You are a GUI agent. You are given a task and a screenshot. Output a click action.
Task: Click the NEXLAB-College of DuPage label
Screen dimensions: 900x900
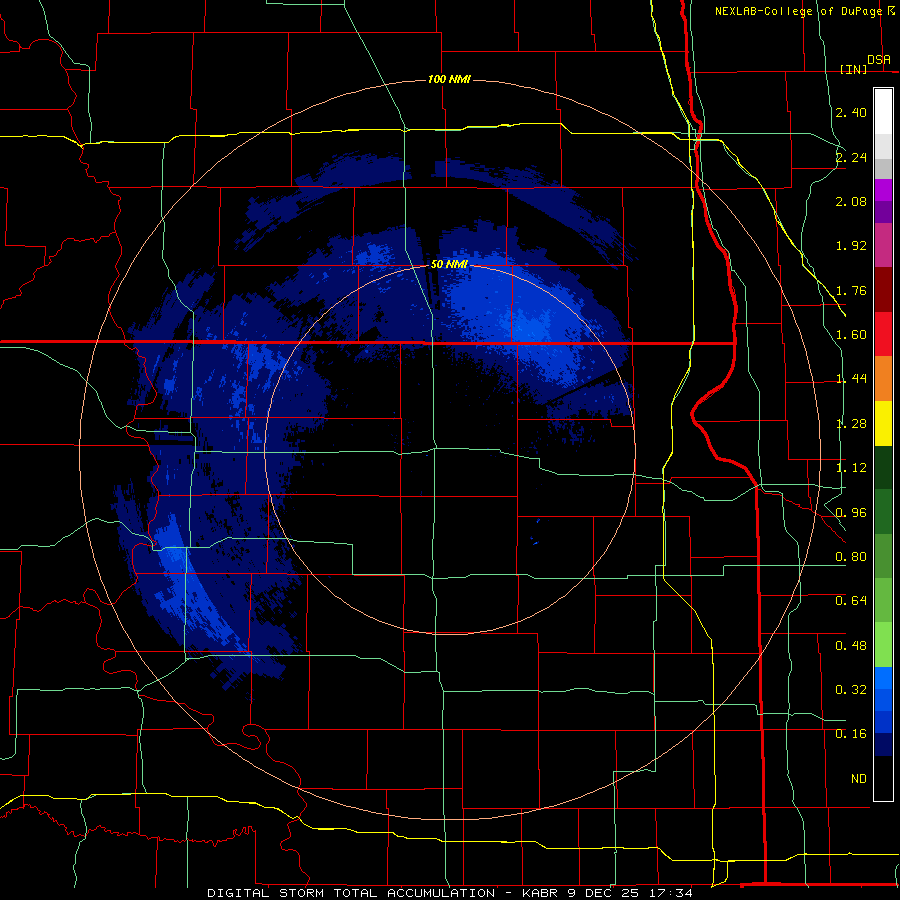tap(798, 11)
